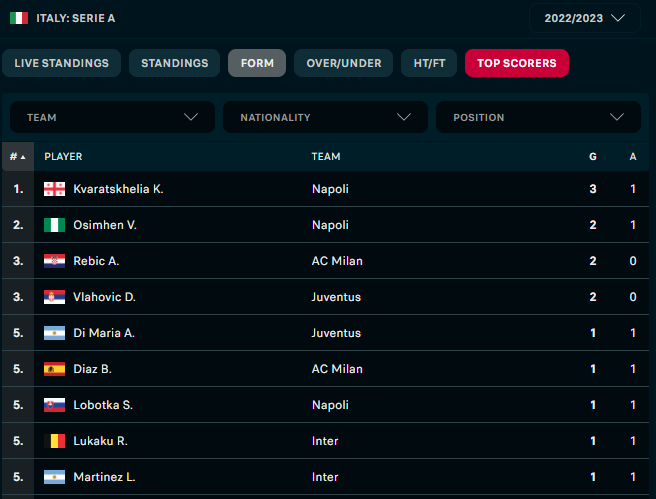The height and width of the screenshot is (499, 656).
Task: Open player Osimhen V.
Action: click(105, 225)
